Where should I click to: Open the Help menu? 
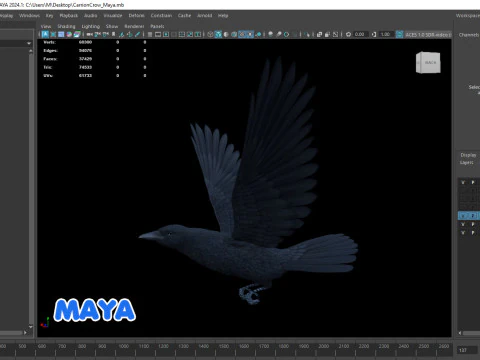tap(223, 16)
